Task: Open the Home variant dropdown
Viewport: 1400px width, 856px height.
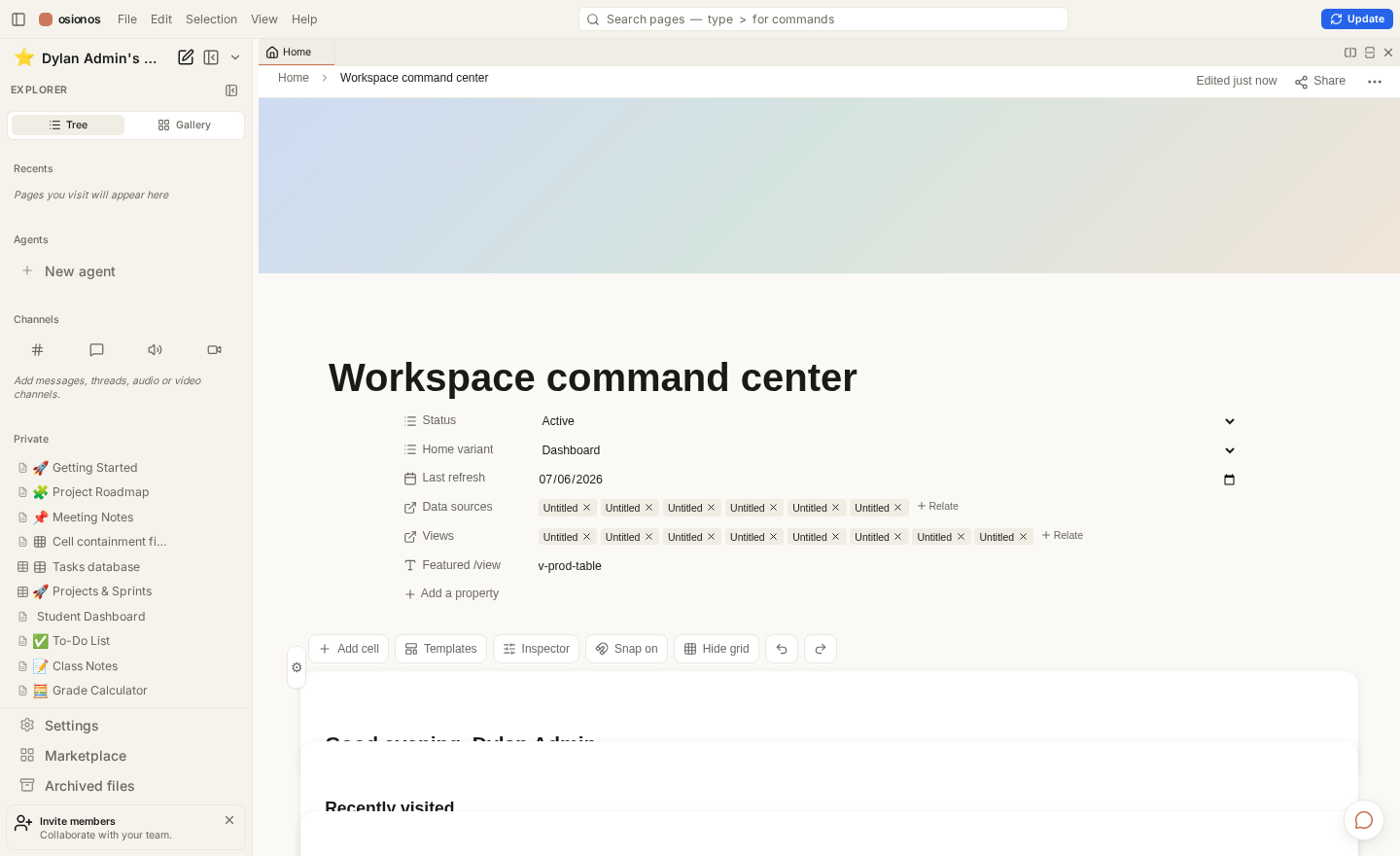Action: click(x=888, y=450)
